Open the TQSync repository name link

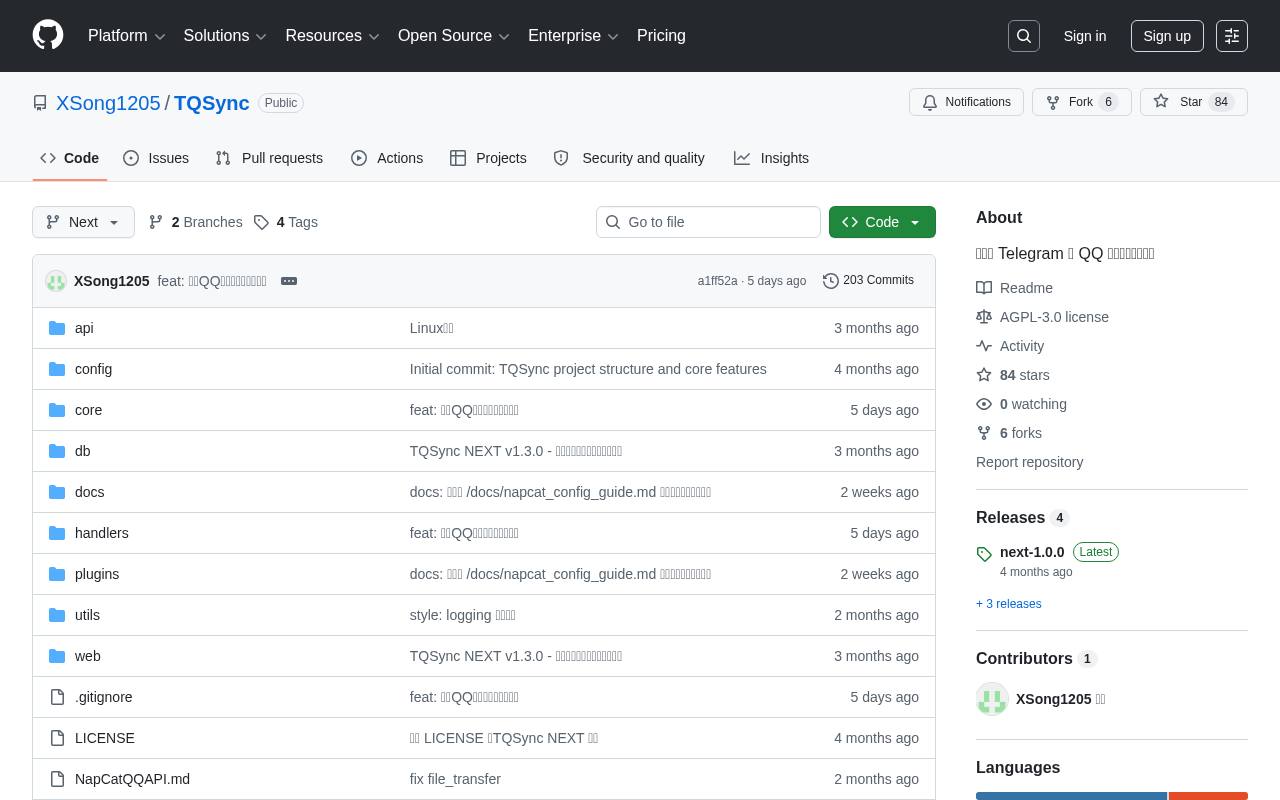tap(212, 103)
